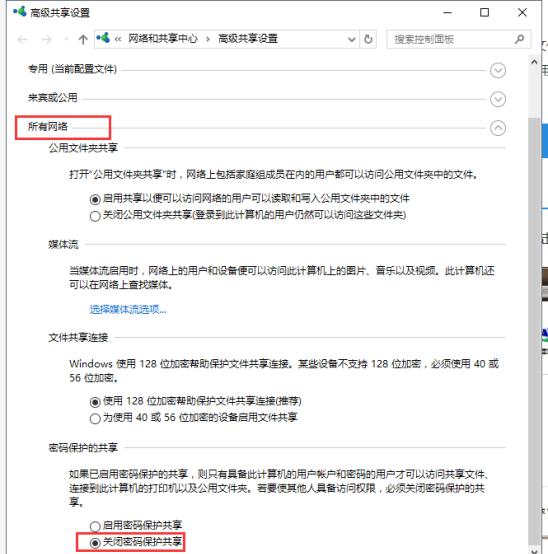The image size is (548, 554).
Task: Click the double chevron in the address bar
Action: [x=118, y=39]
